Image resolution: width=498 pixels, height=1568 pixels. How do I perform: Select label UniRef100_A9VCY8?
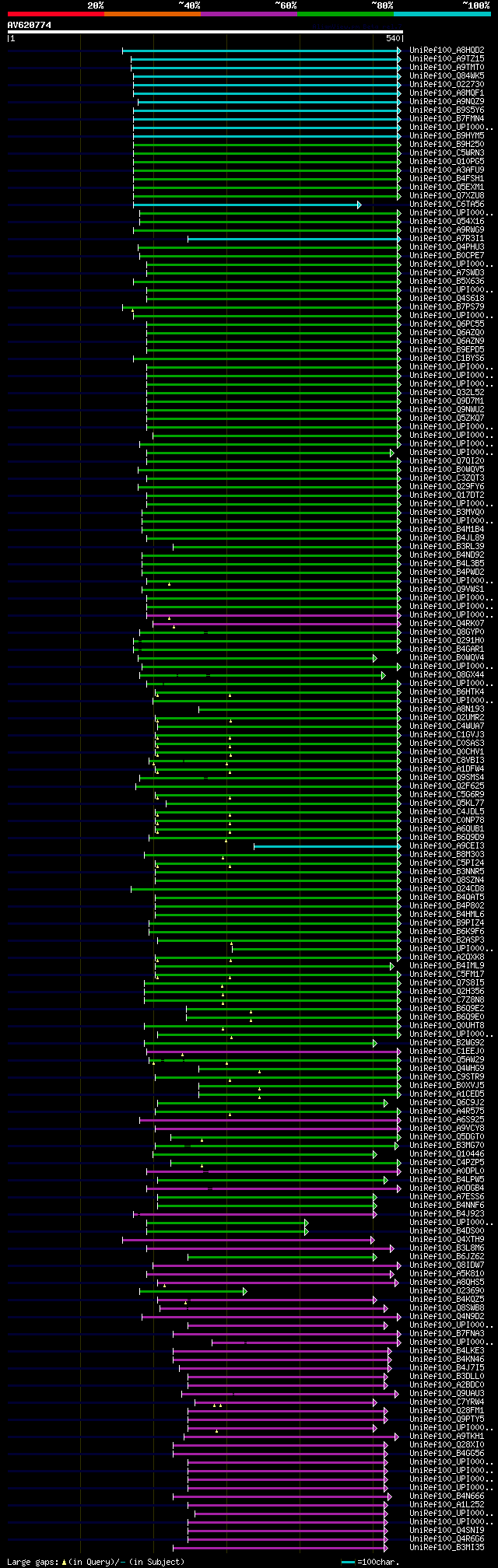pos(447,1129)
